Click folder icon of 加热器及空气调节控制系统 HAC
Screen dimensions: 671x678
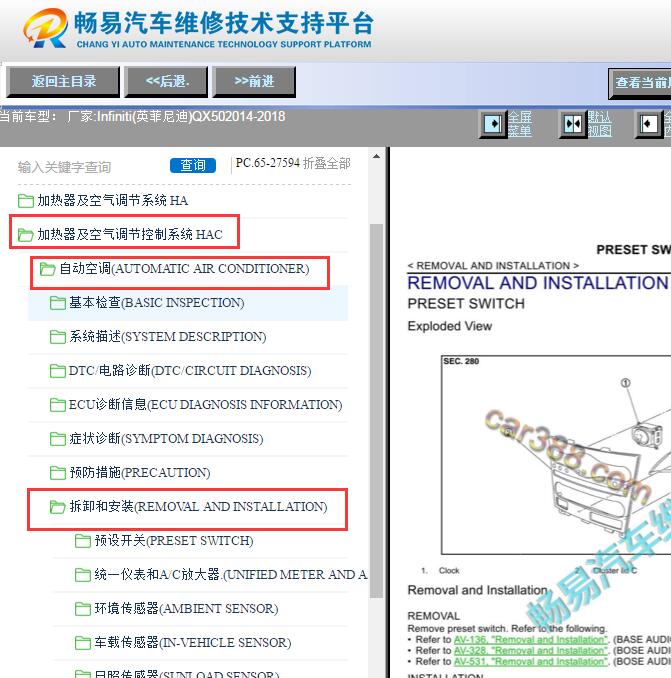[x=26, y=235]
